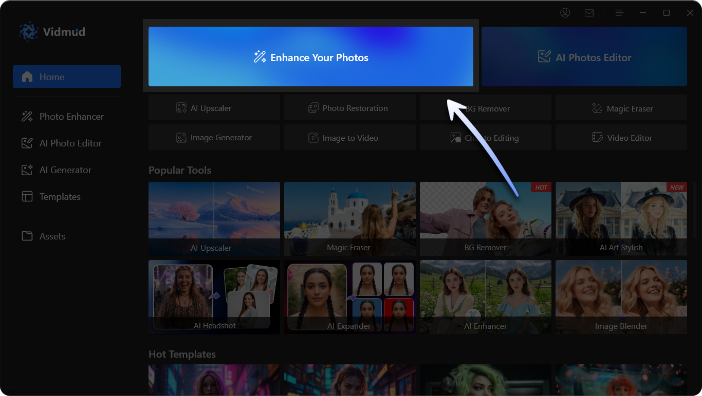Click the Video Editor button icon
Screen dimensions: 702x396
[x=597, y=137]
